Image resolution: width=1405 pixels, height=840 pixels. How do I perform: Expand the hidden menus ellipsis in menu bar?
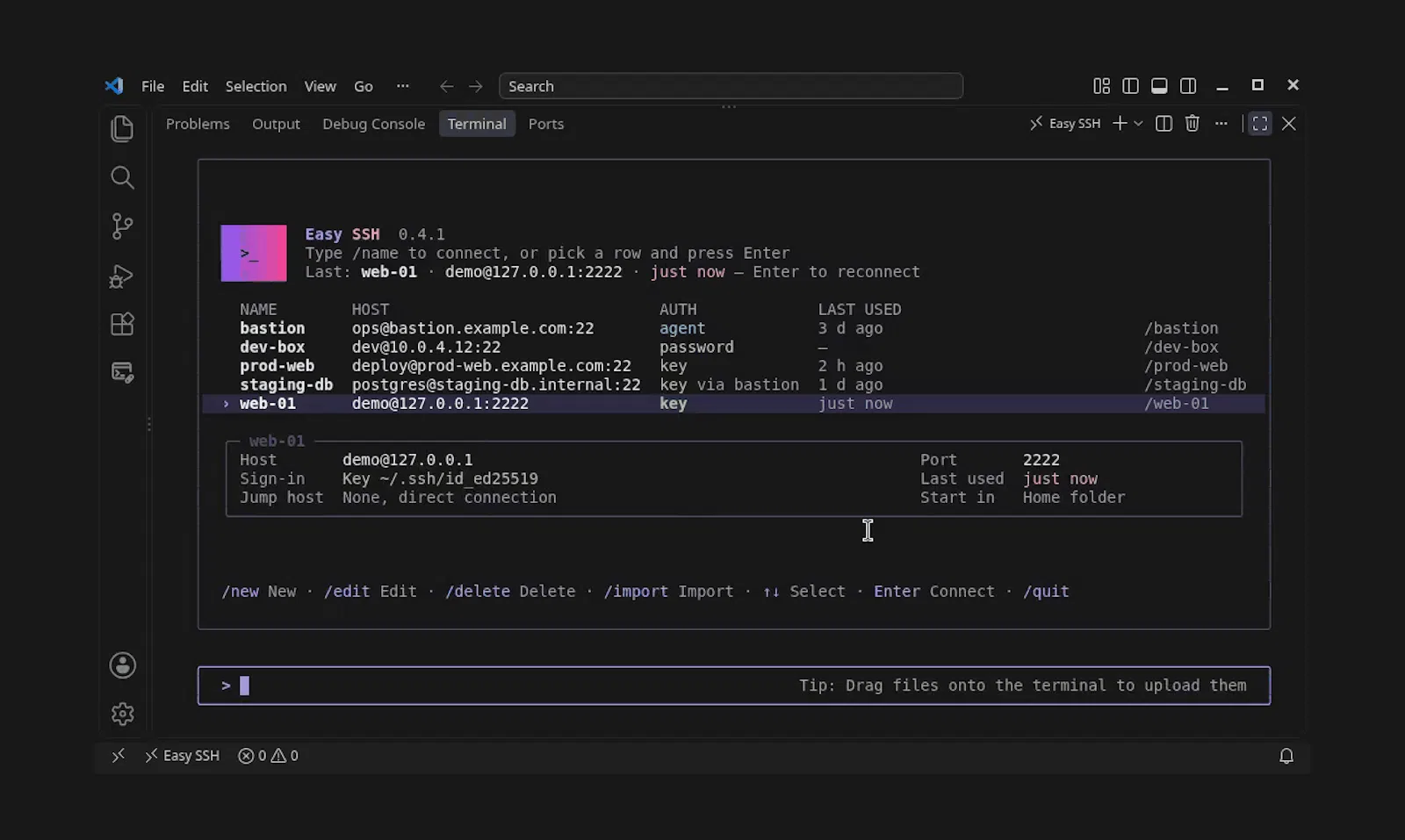coord(402,86)
